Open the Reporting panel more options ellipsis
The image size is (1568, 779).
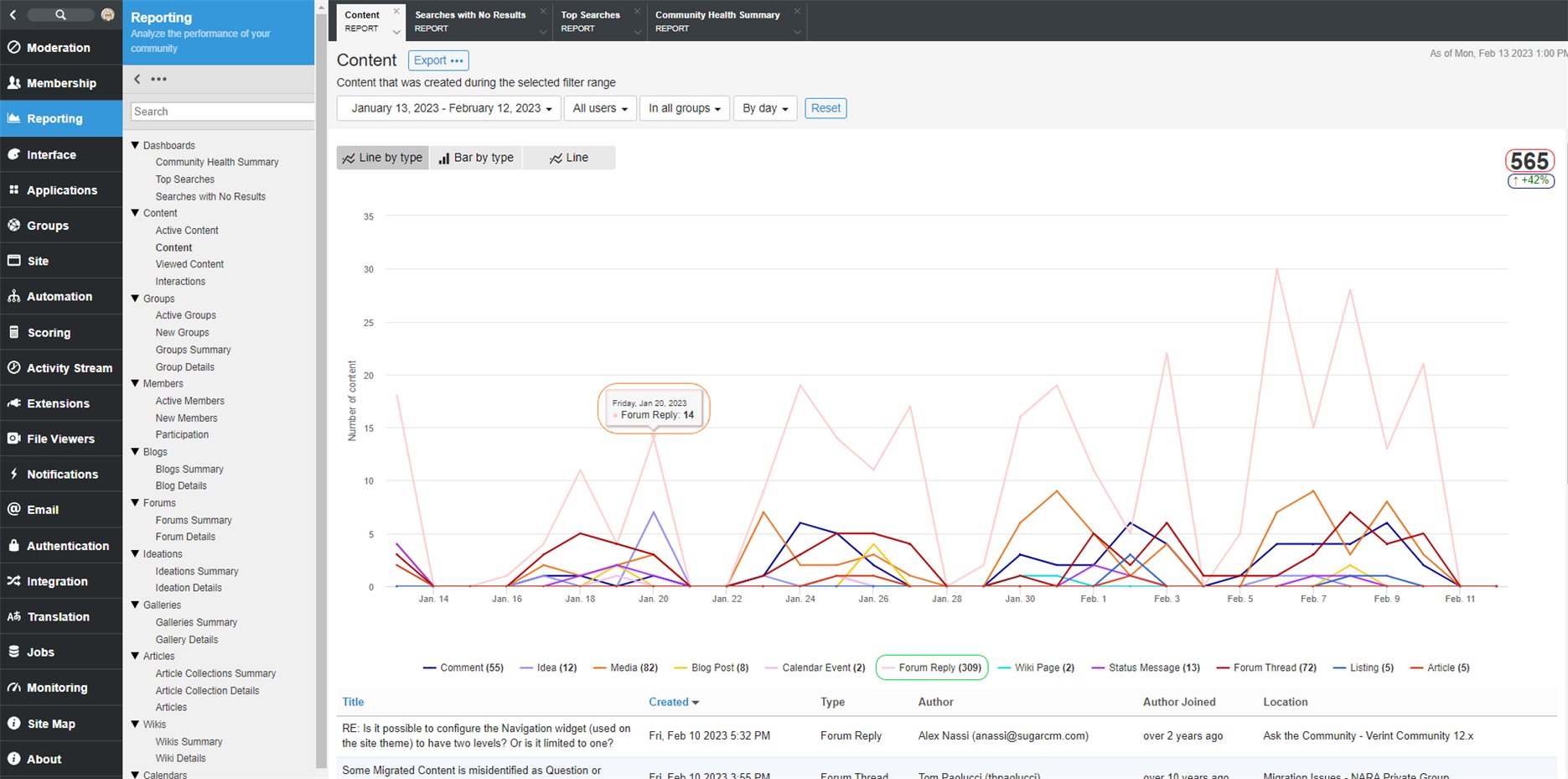pos(158,79)
